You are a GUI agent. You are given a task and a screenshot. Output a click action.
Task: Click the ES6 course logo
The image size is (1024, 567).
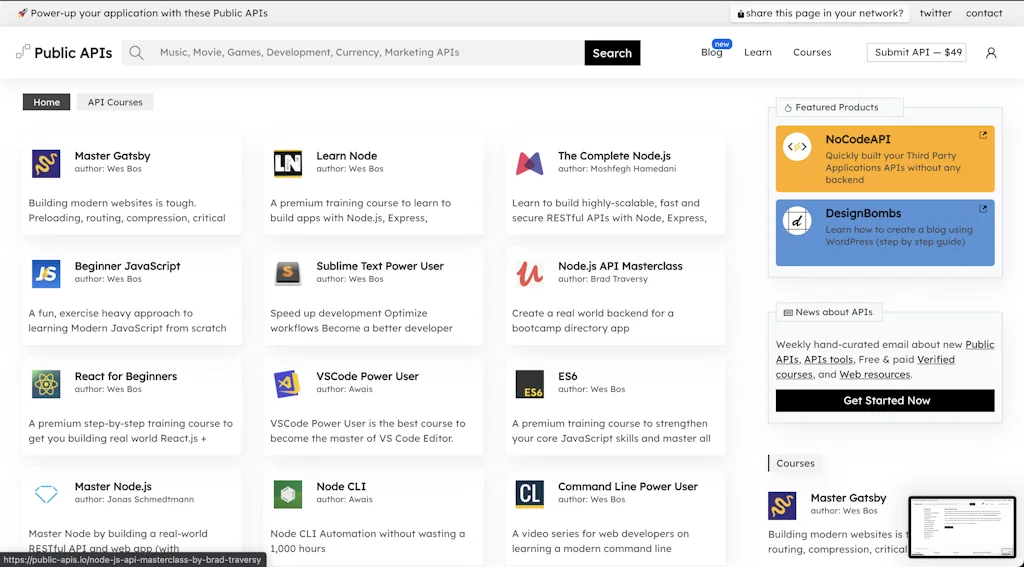tap(530, 384)
